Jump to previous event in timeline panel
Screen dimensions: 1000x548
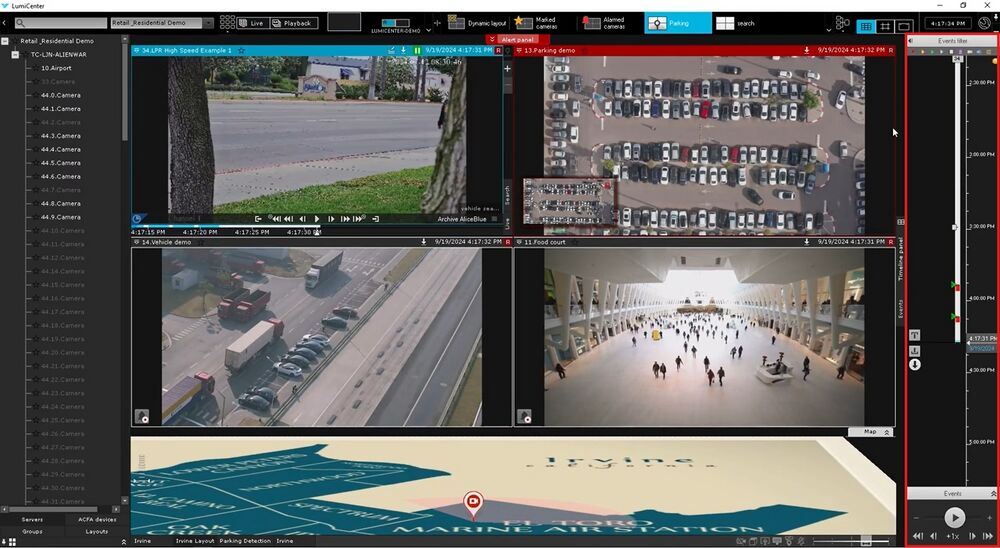pos(917,537)
